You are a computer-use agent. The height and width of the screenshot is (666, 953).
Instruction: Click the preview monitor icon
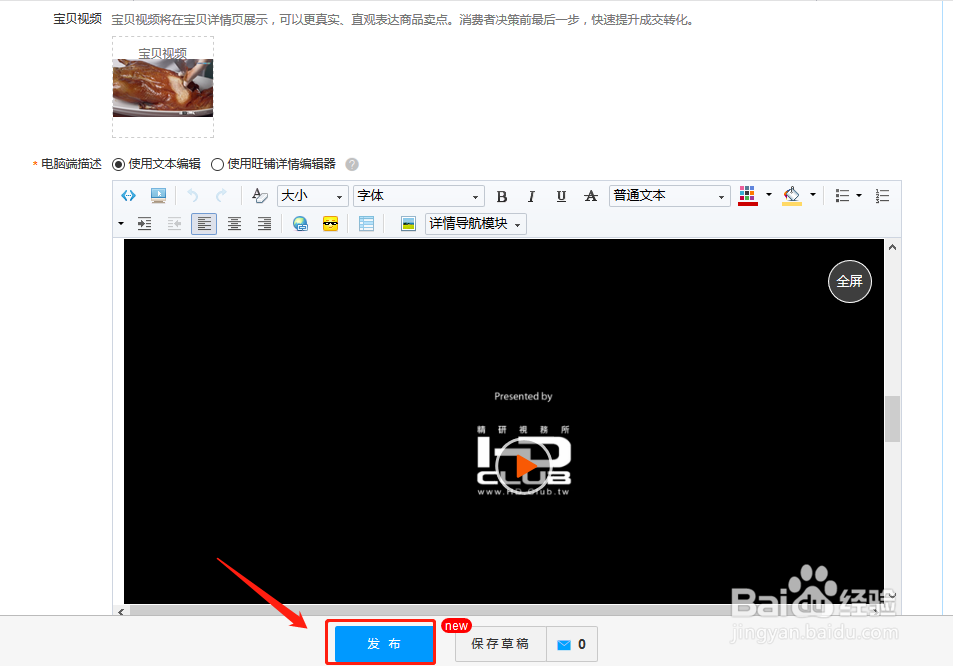(158, 196)
